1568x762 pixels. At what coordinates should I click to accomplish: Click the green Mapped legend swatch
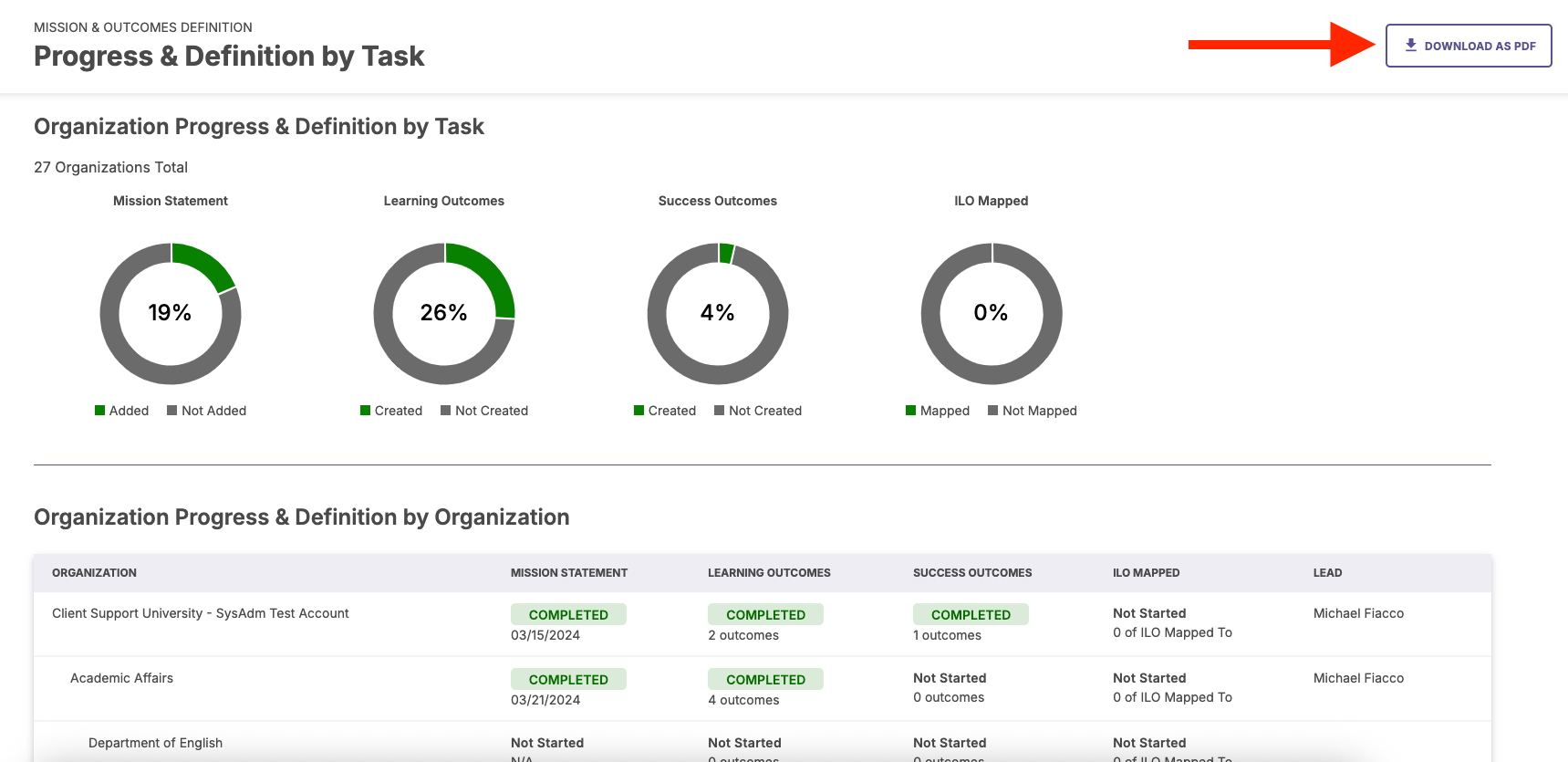[x=911, y=411]
